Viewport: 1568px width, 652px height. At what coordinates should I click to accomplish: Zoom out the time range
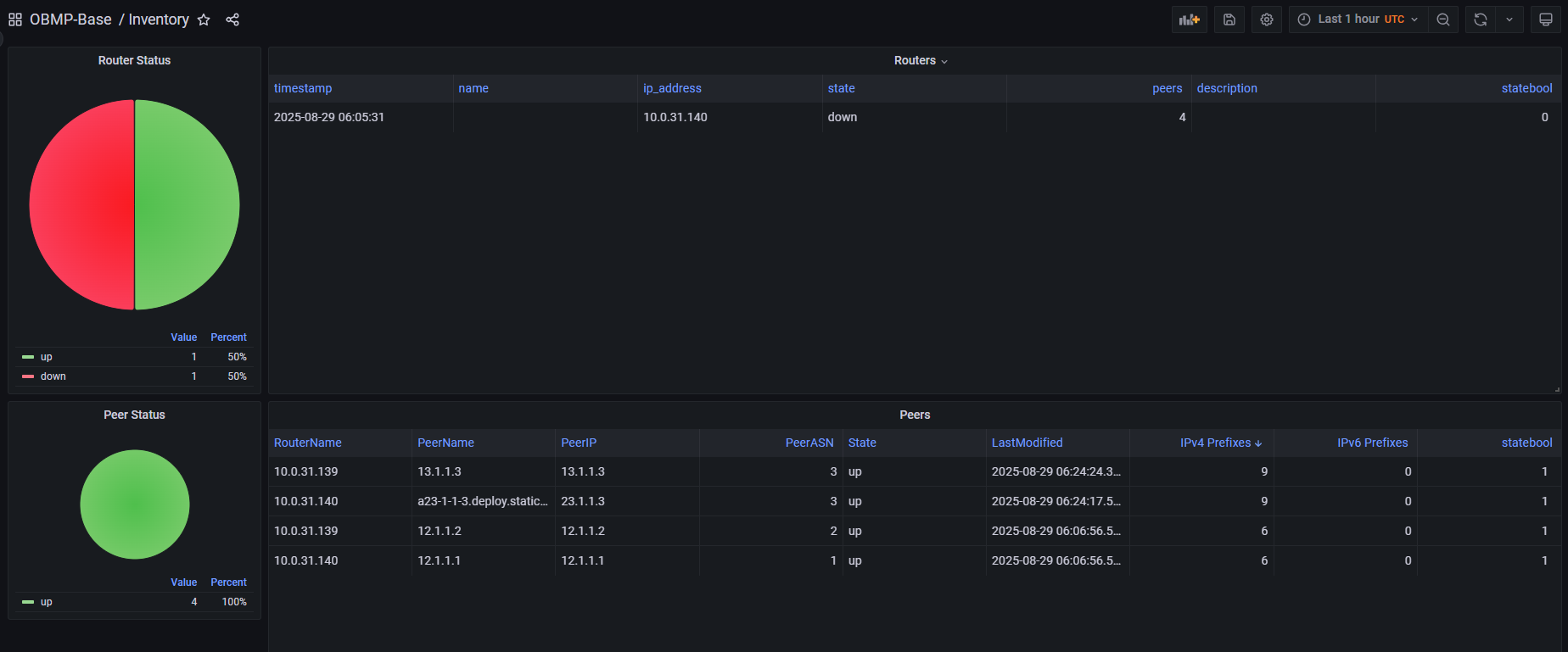(1442, 20)
